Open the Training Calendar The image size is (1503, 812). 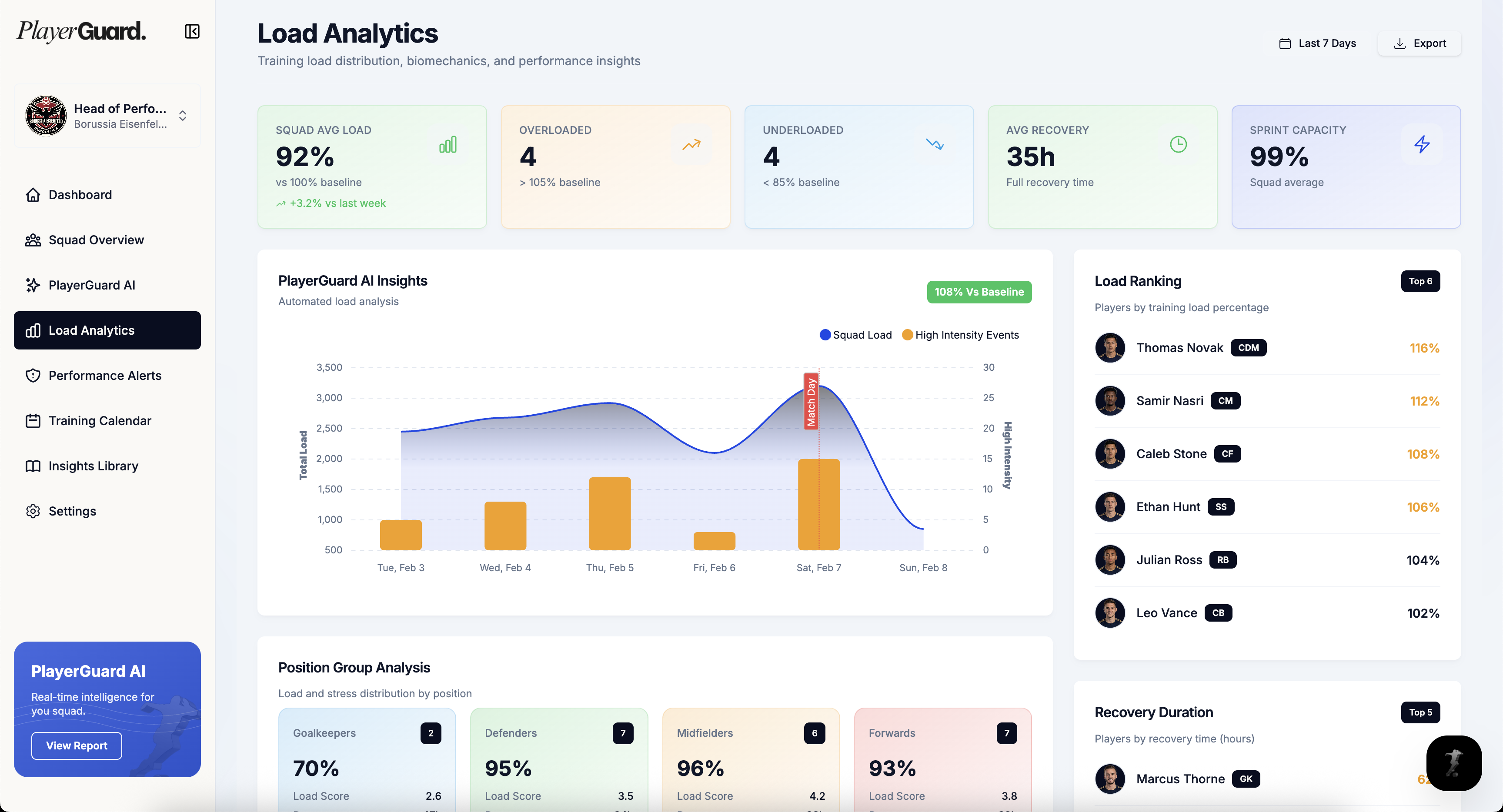coord(99,420)
